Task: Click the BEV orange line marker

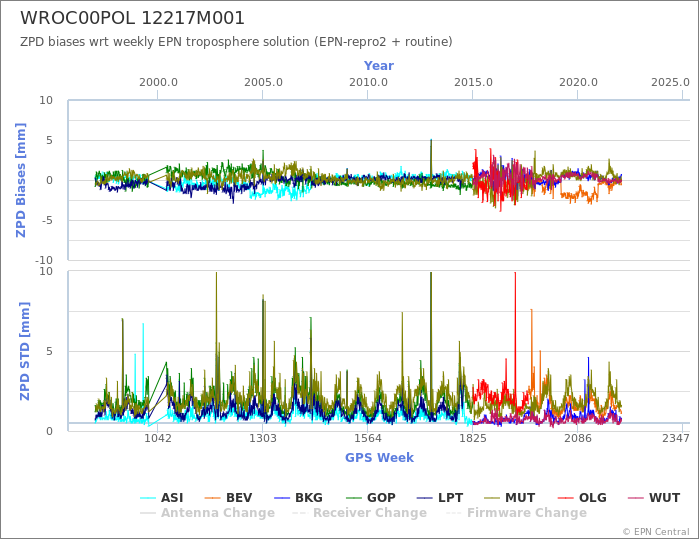Action: click(x=212, y=498)
